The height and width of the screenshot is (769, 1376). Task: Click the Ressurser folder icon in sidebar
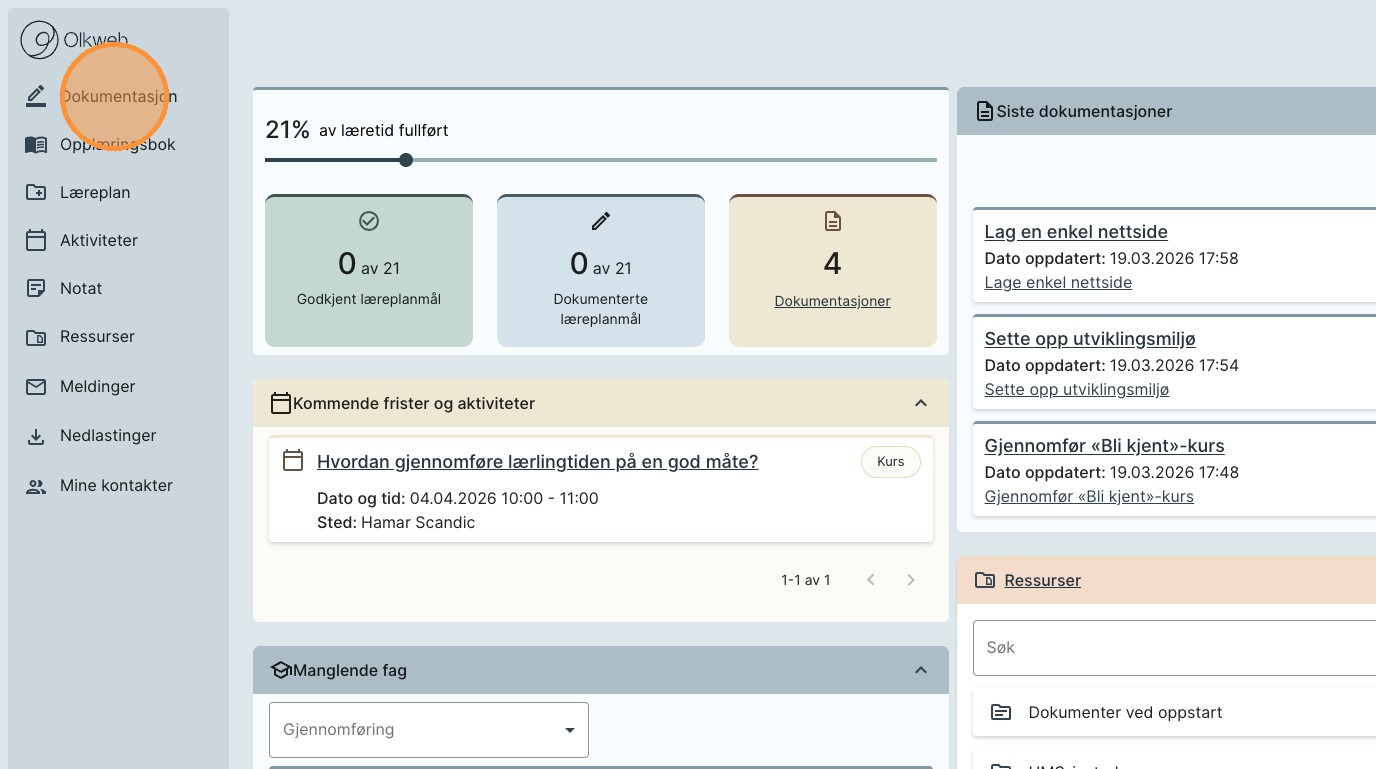[36, 337]
